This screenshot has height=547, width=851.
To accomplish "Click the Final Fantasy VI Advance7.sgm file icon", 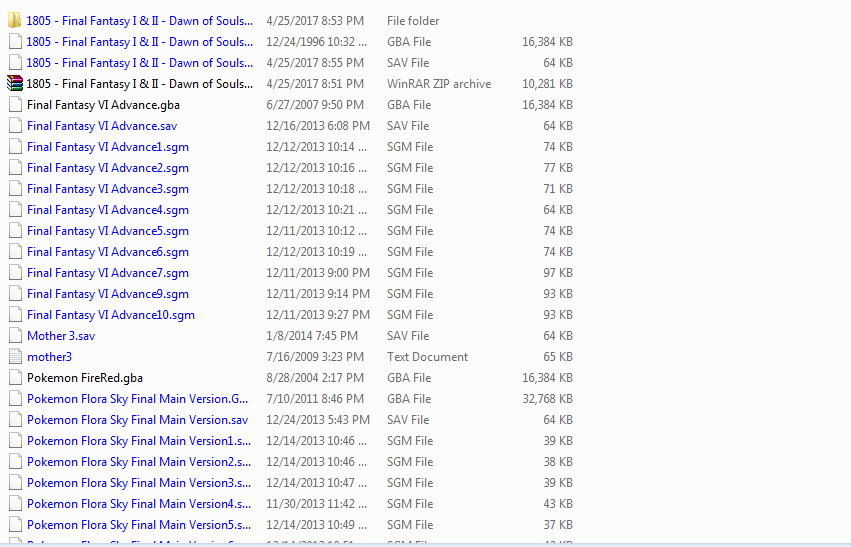I will (x=15, y=273).
